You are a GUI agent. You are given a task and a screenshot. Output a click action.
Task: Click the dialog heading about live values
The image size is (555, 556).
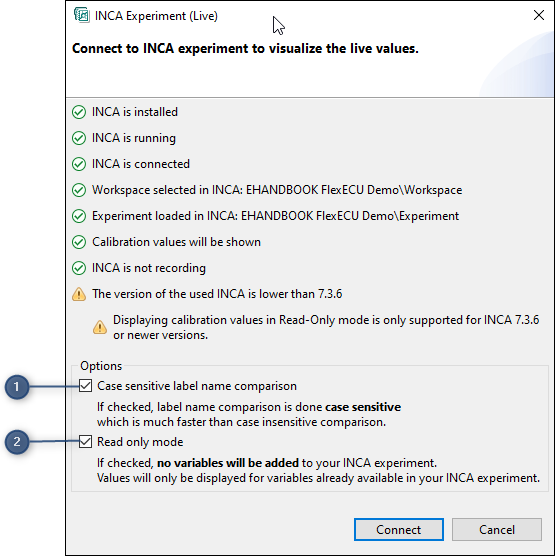pos(245,48)
